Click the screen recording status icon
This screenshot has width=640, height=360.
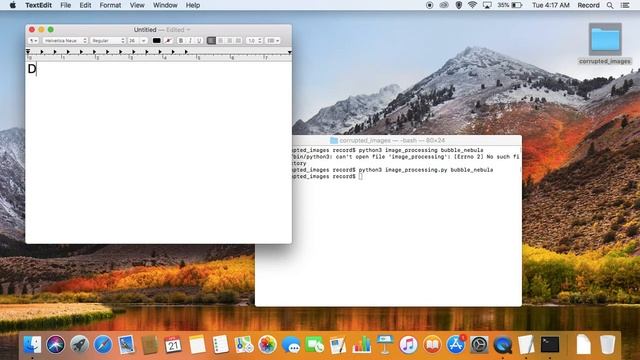coord(429,5)
